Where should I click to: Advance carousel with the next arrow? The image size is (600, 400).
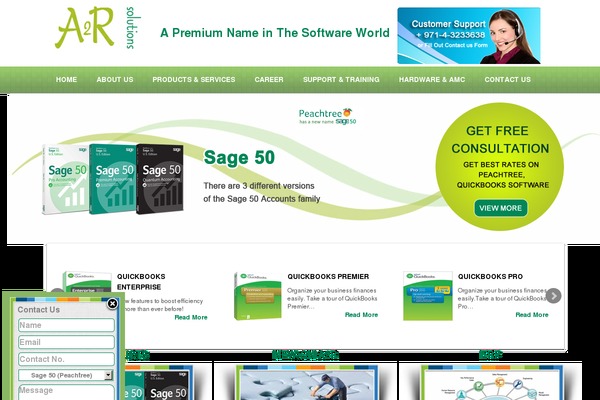click(553, 296)
